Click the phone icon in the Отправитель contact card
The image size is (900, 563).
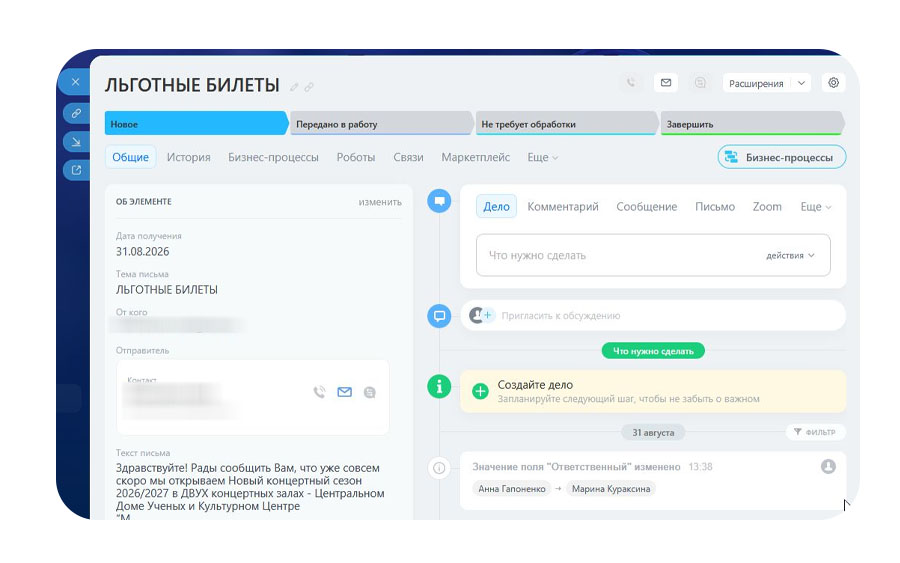point(319,392)
